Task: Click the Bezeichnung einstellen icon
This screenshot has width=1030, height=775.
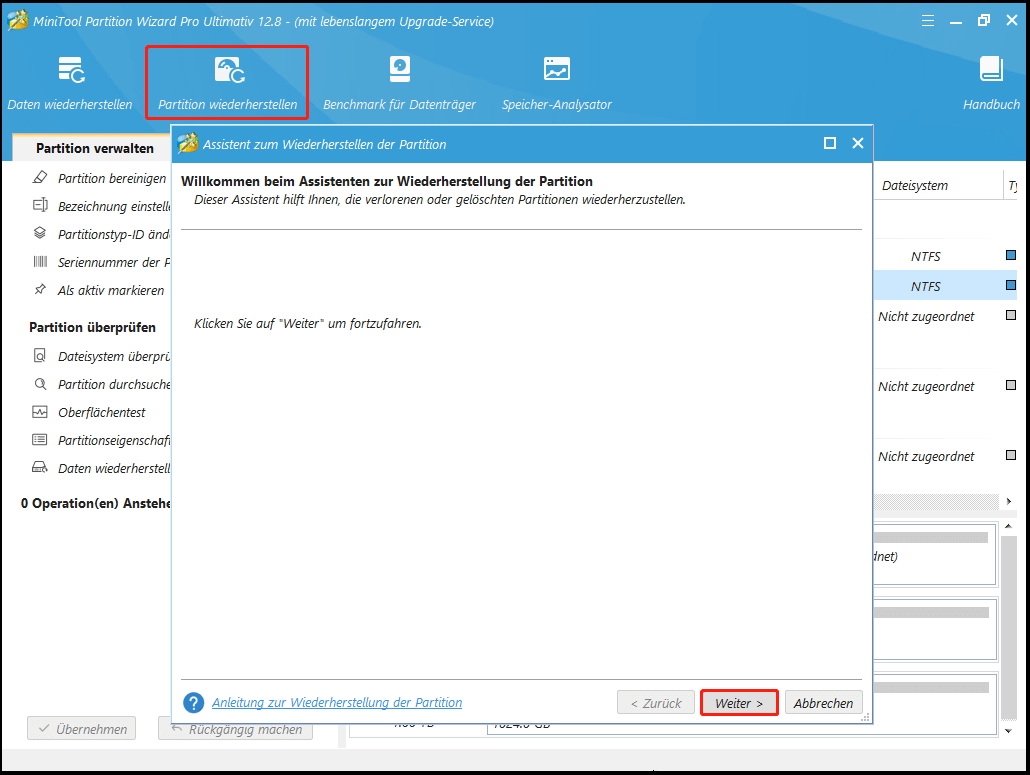Action: (40, 206)
